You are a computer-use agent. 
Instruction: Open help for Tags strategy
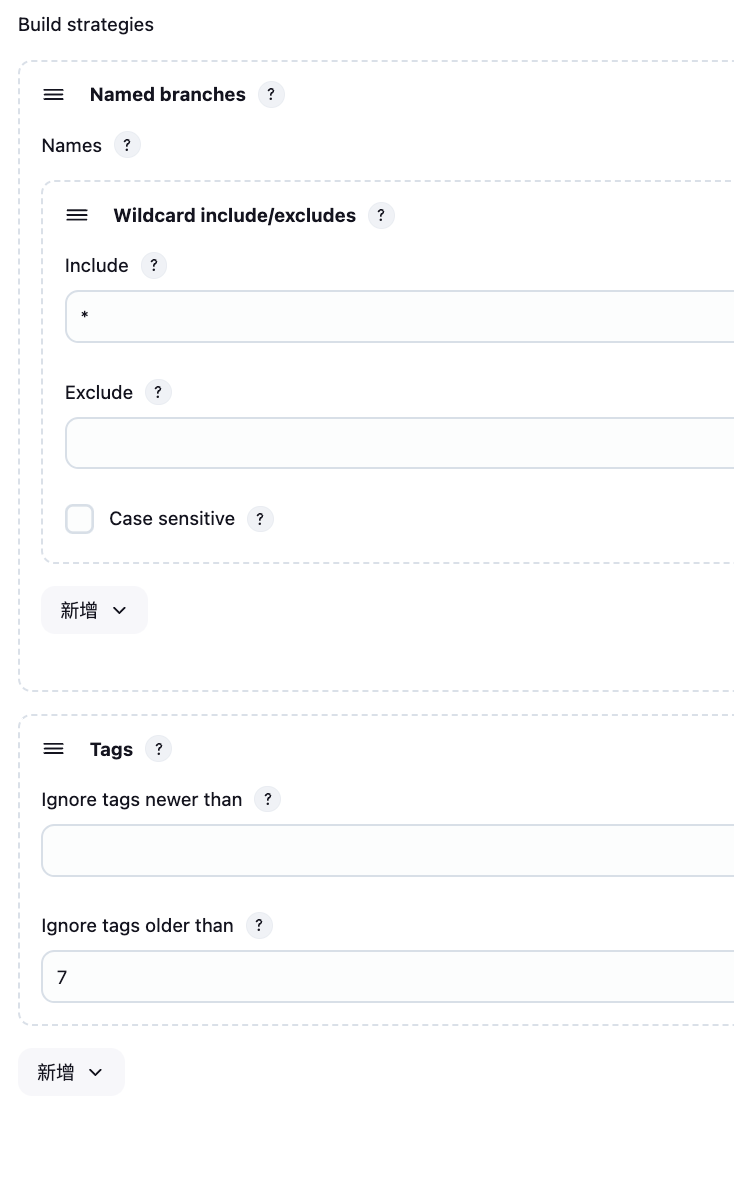click(x=159, y=749)
